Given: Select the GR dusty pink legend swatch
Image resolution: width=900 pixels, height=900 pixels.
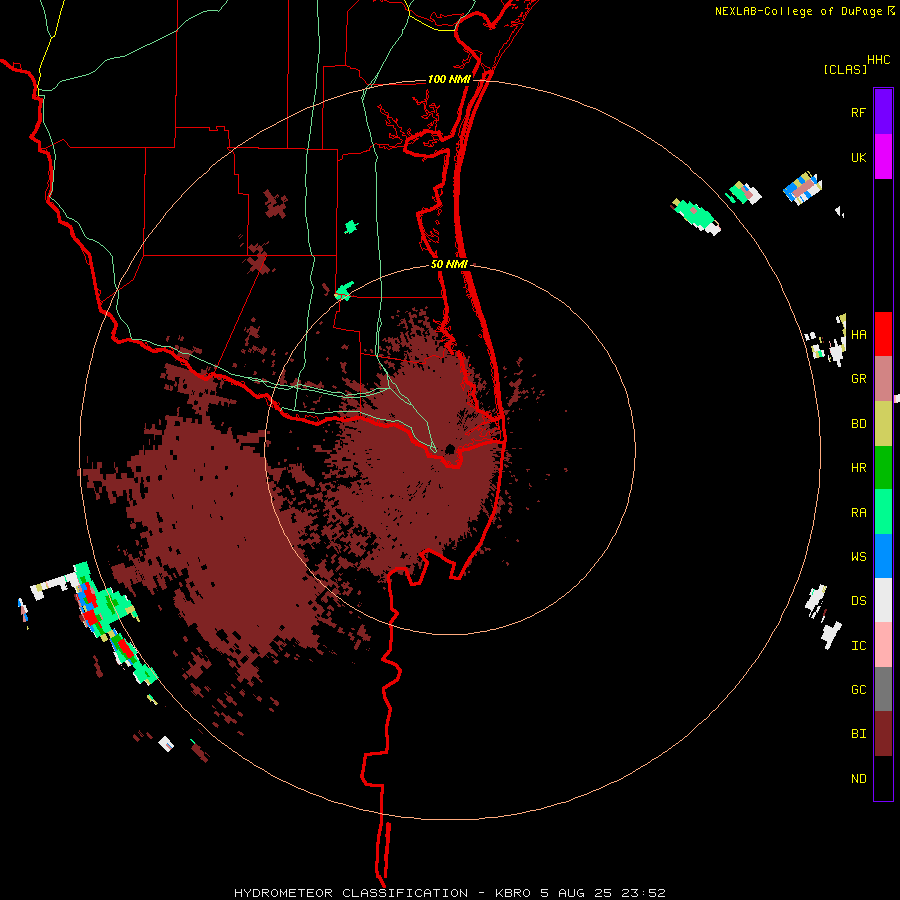Looking at the screenshot, I should [883, 379].
